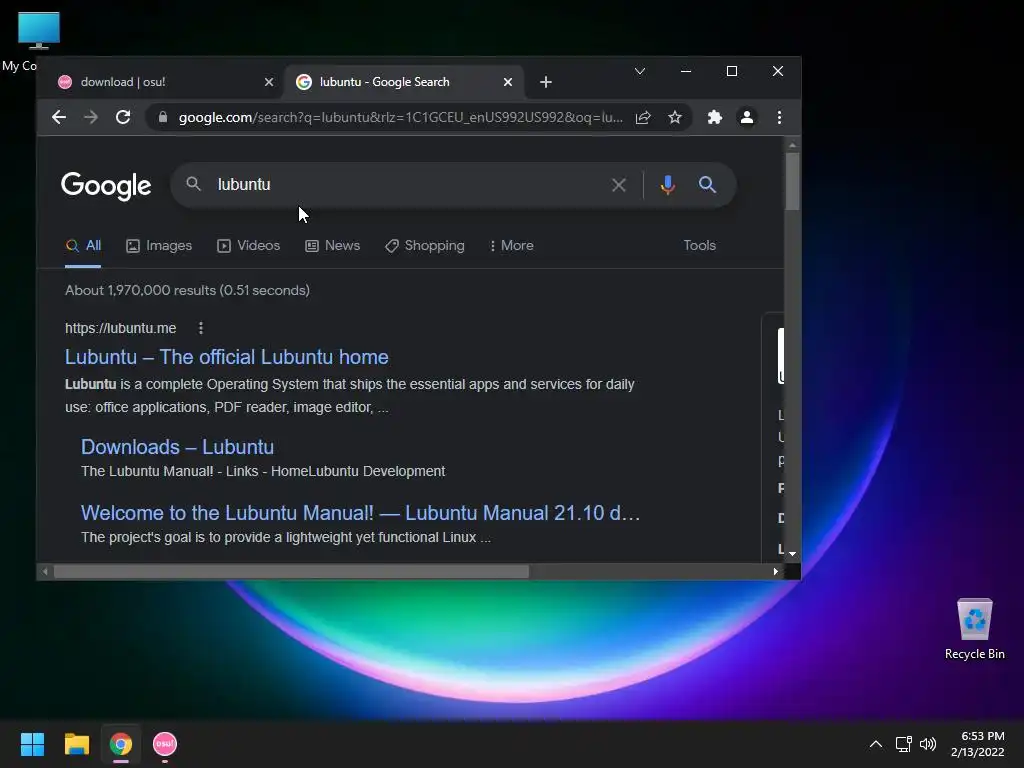Image resolution: width=1024 pixels, height=768 pixels.
Task: Open a new tab with the plus button
Action: tap(546, 82)
